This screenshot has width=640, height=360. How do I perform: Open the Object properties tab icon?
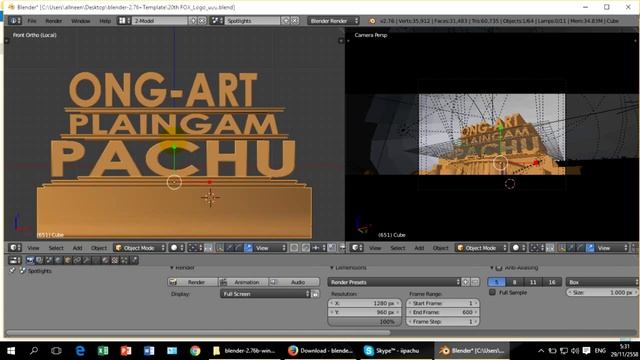click(x=68, y=260)
